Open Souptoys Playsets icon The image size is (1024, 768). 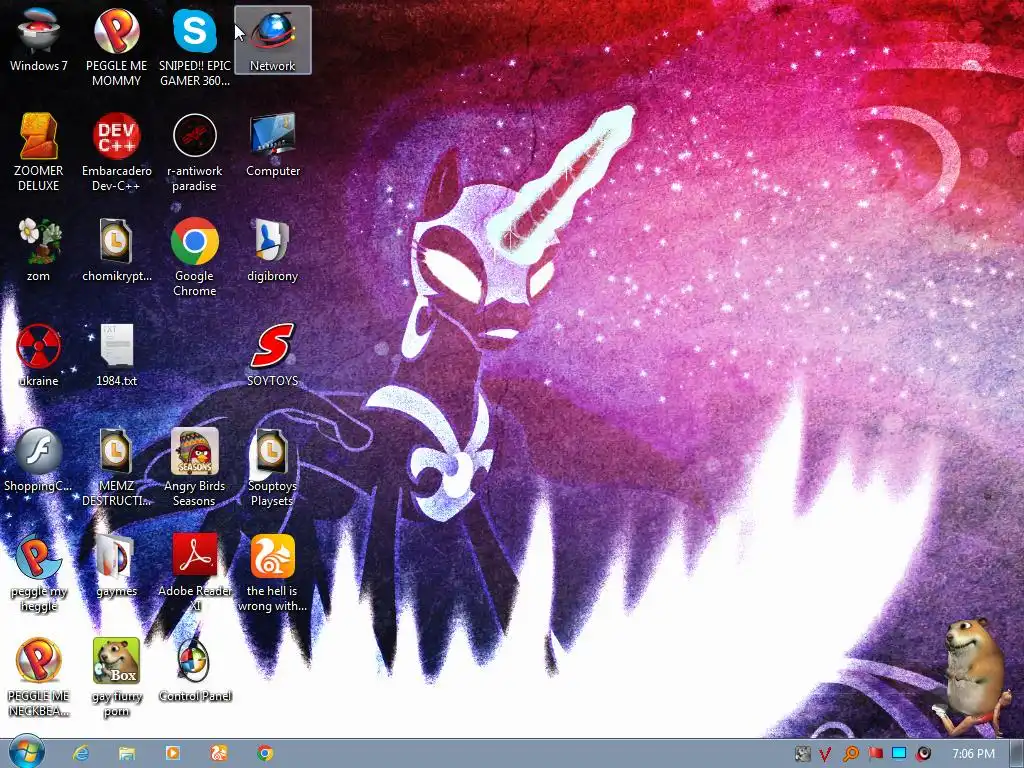click(x=272, y=468)
